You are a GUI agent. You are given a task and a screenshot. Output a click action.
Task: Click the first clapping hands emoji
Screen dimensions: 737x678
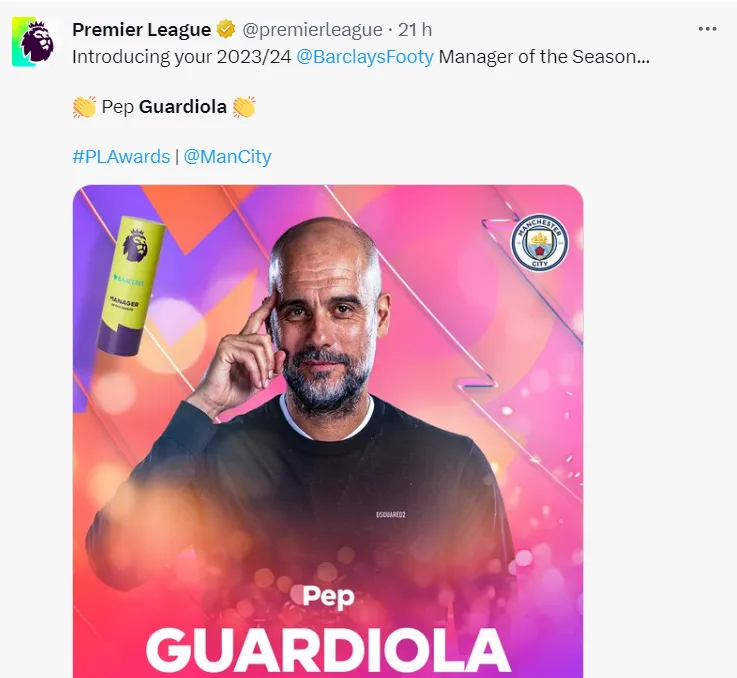pos(84,107)
